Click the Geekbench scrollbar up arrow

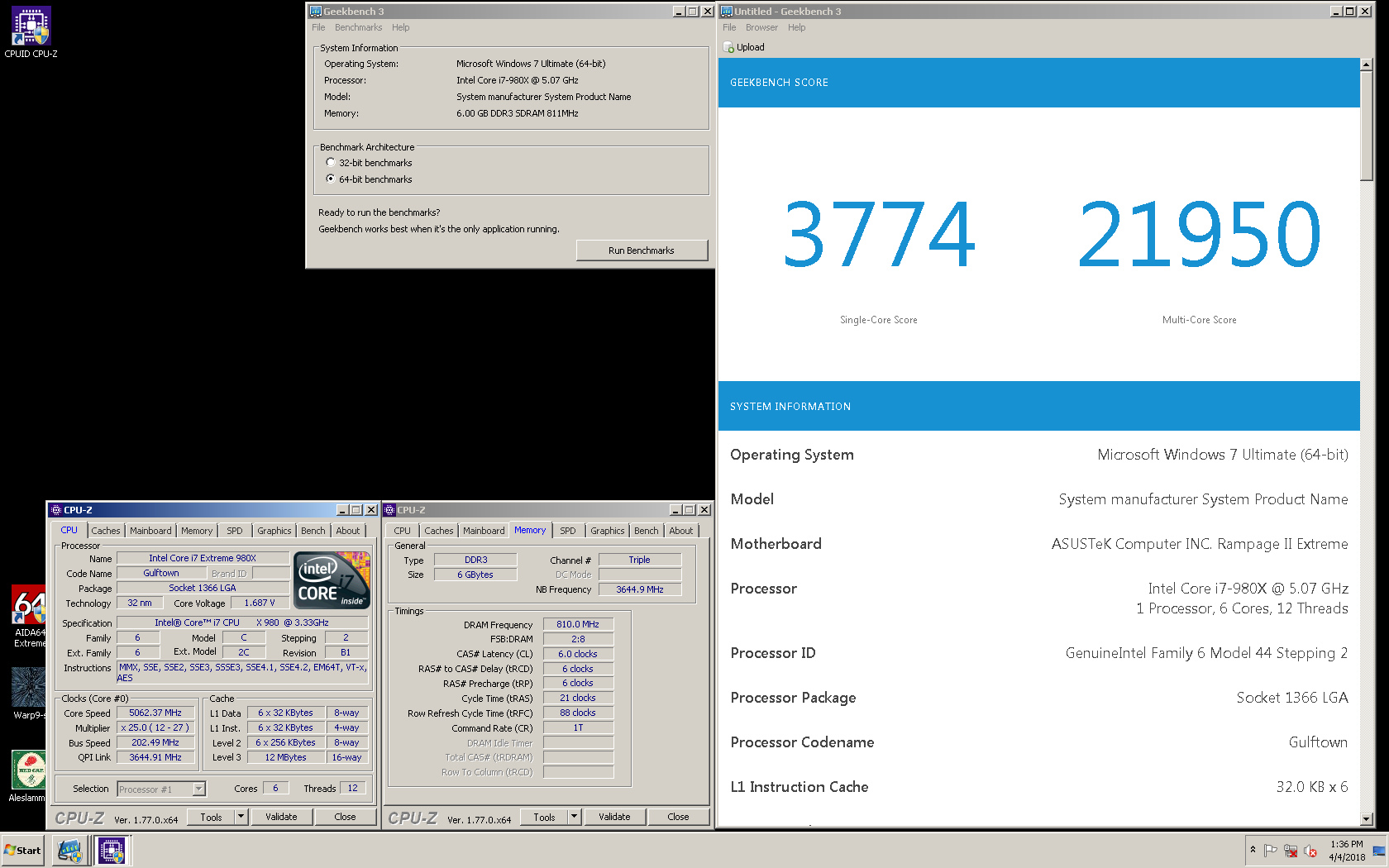pyautogui.click(x=1367, y=64)
